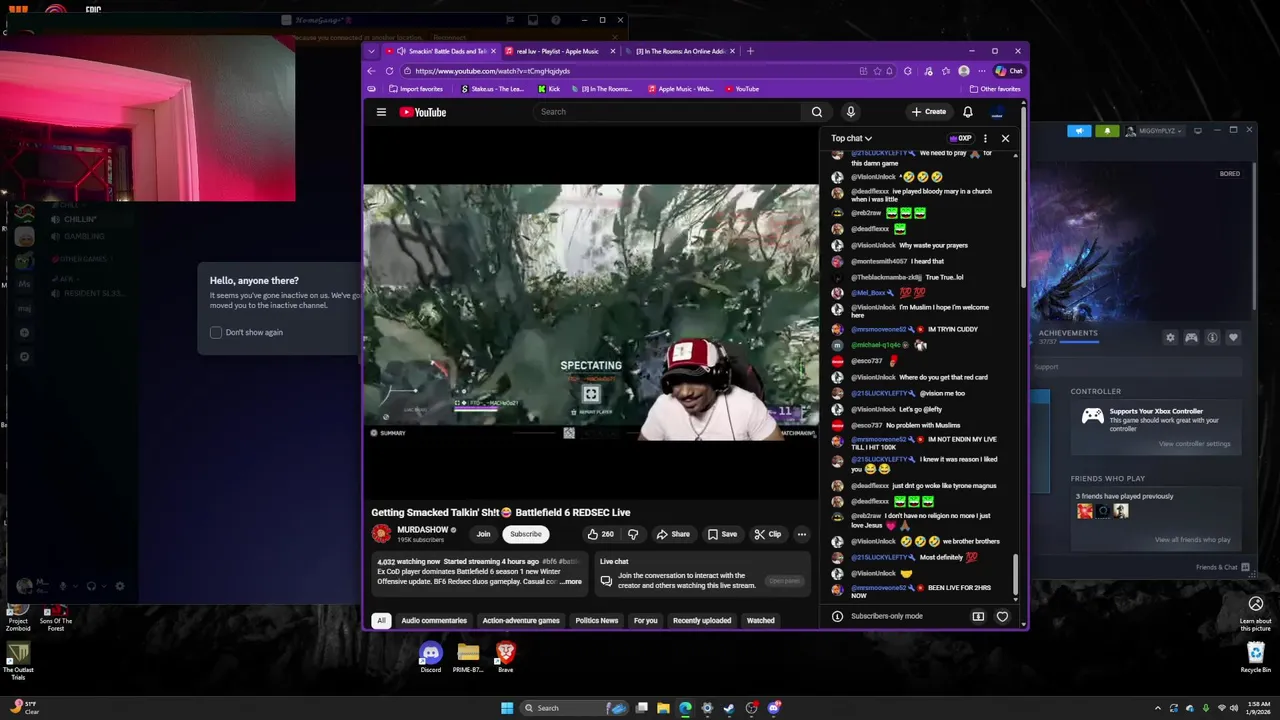The width and height of the screenshot is (1280, 720).
Task: Click View controller settings in Steam
Action: [1194, 444]
